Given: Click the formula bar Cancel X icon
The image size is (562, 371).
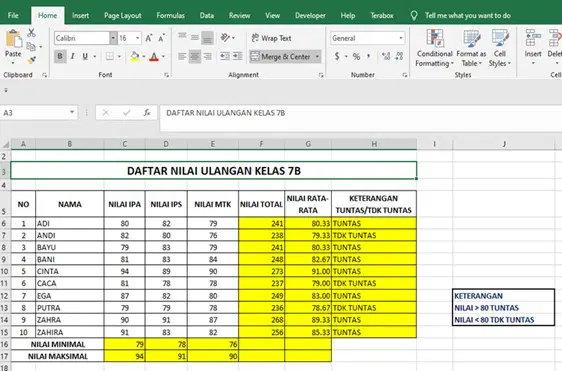Looking at the screenshot, I should tap(105, 113).
